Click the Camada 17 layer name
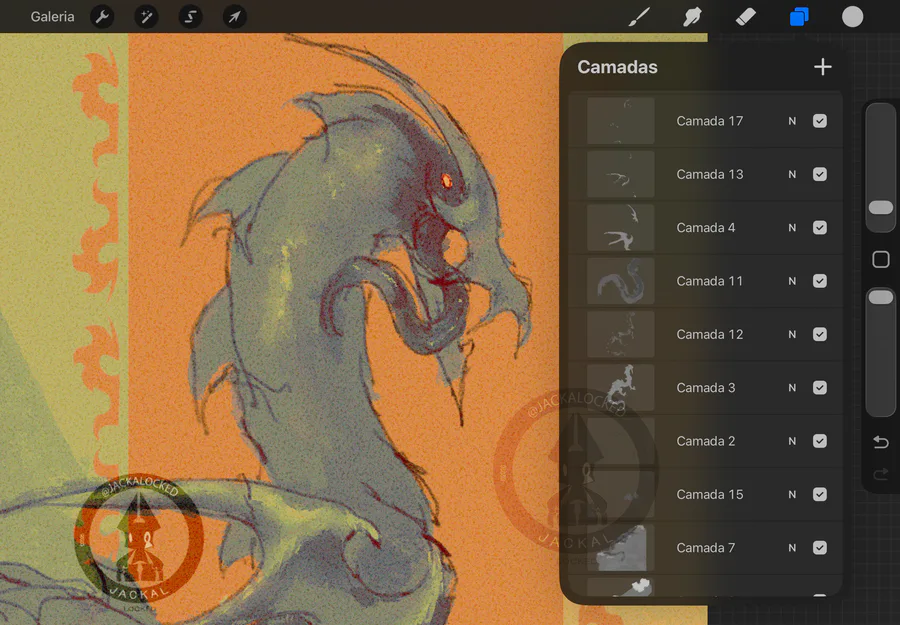 709,121
